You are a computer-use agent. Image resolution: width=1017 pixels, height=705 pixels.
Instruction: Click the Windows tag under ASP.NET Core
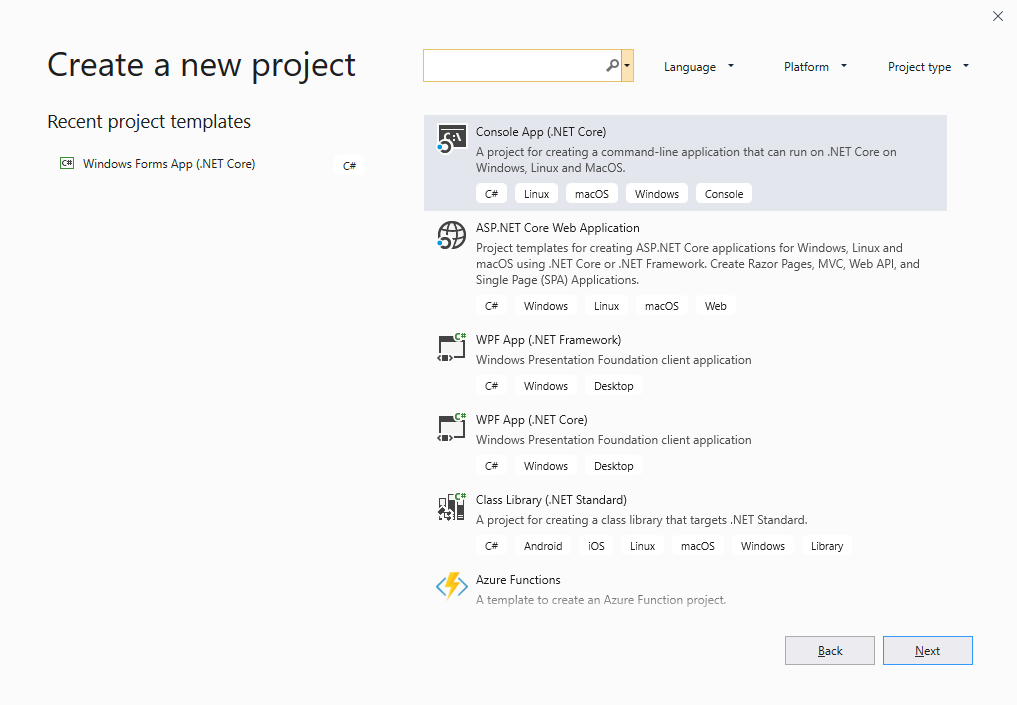tap(545, 306)
